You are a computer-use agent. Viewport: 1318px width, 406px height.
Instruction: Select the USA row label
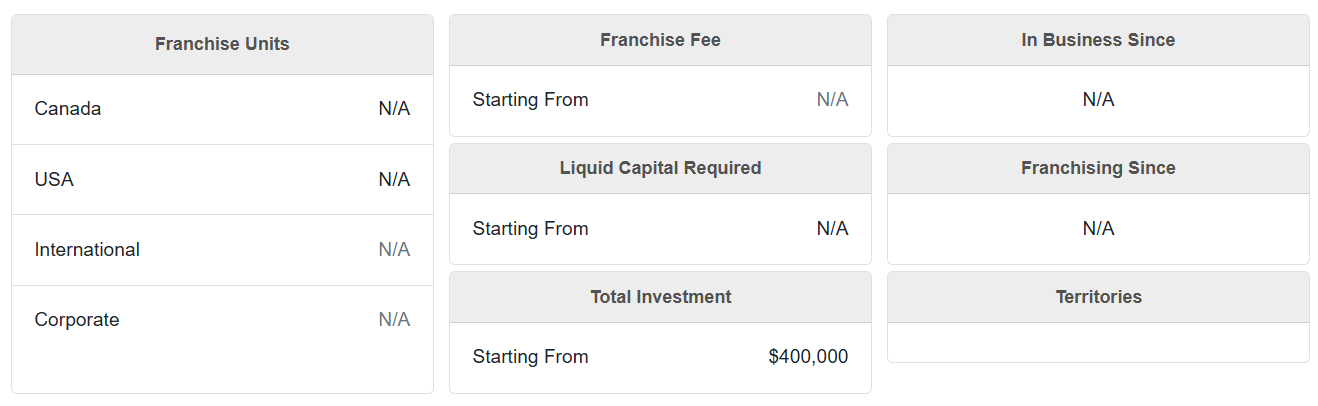pyautogui.click(x=54, y=180)
